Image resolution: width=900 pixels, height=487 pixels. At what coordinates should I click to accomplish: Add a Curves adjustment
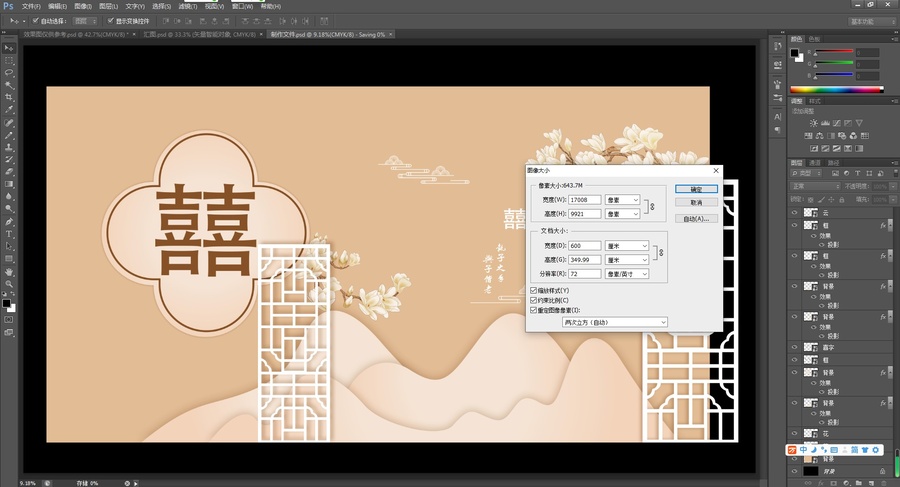pos(836,123)
